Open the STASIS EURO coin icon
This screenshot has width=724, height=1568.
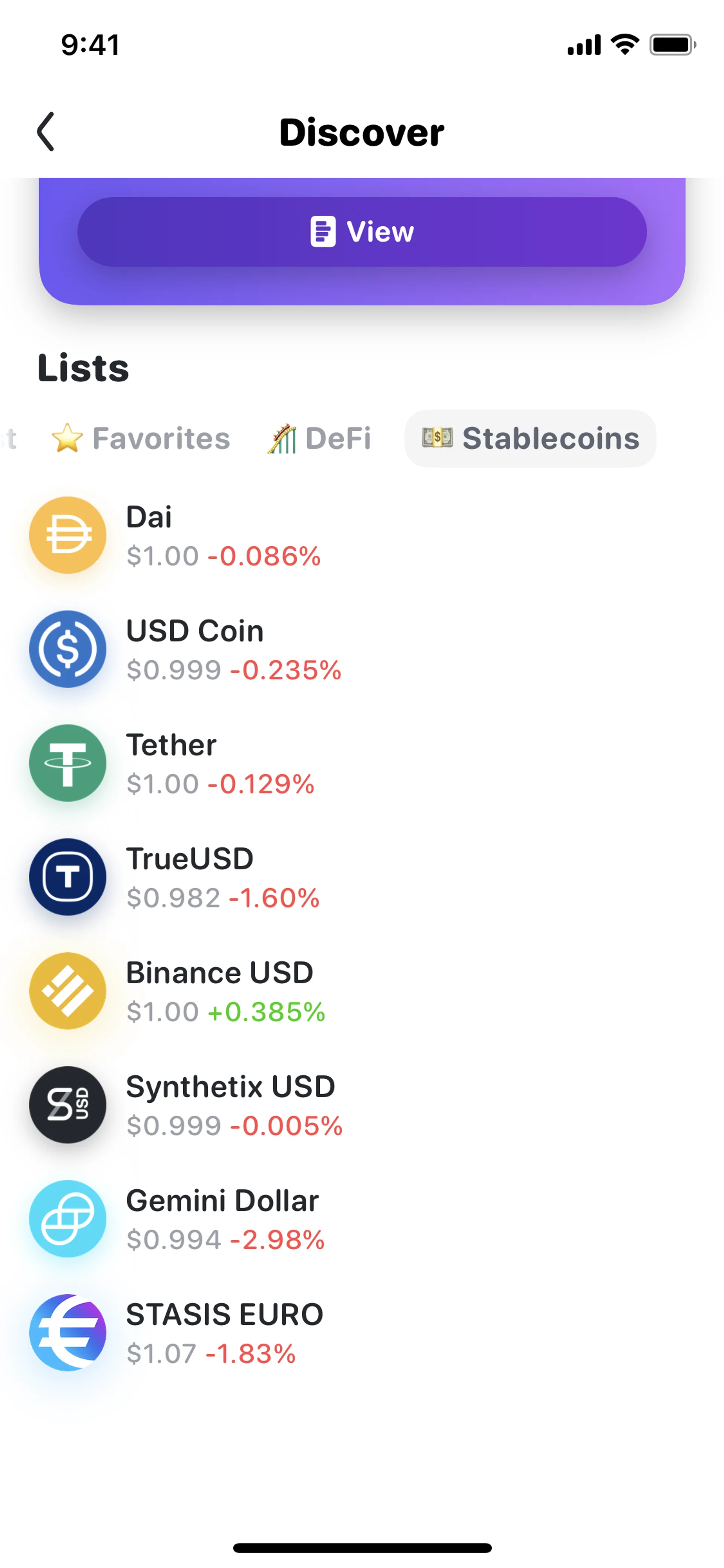67,1332
